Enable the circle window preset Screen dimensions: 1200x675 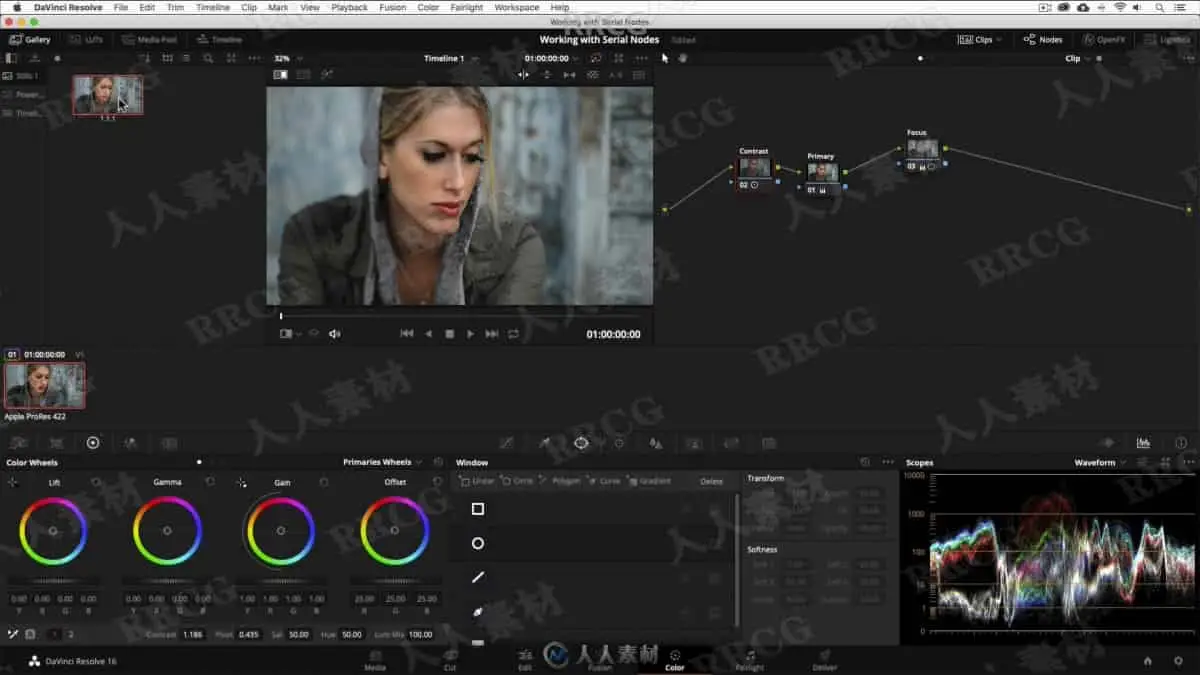click(x=478, y=543)
